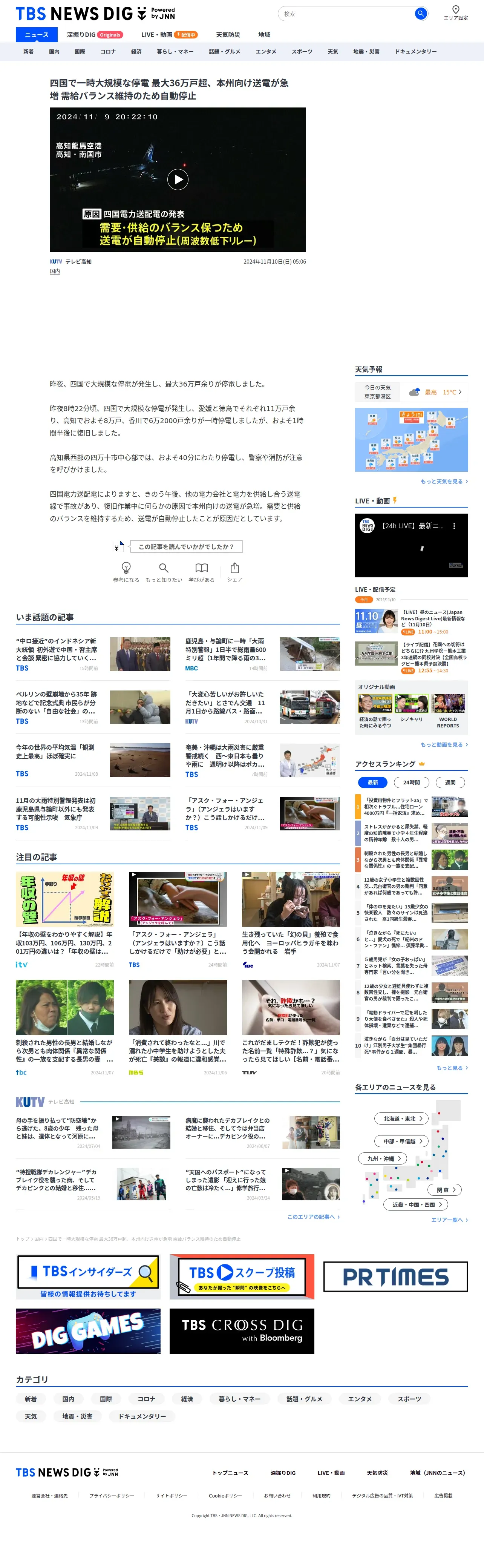Open the Japan weather map thumbnail
This screenshot has width=484, height=1568.
coord(412,439)
